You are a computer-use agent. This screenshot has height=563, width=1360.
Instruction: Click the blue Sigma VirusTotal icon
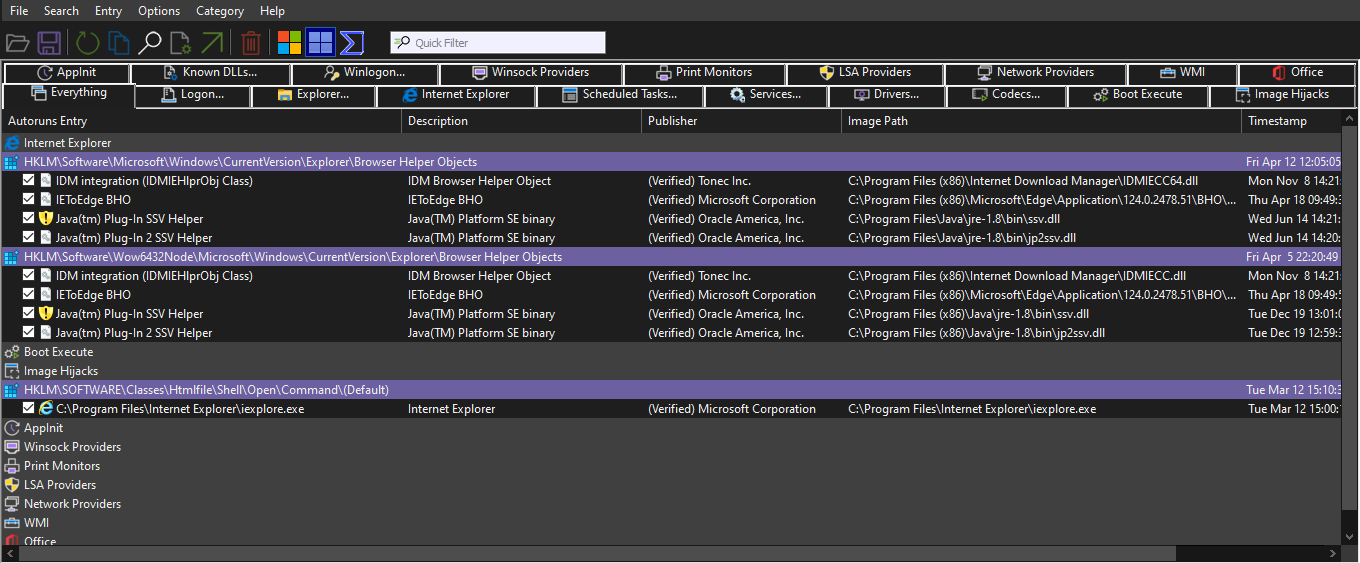[x=351, y=43]
